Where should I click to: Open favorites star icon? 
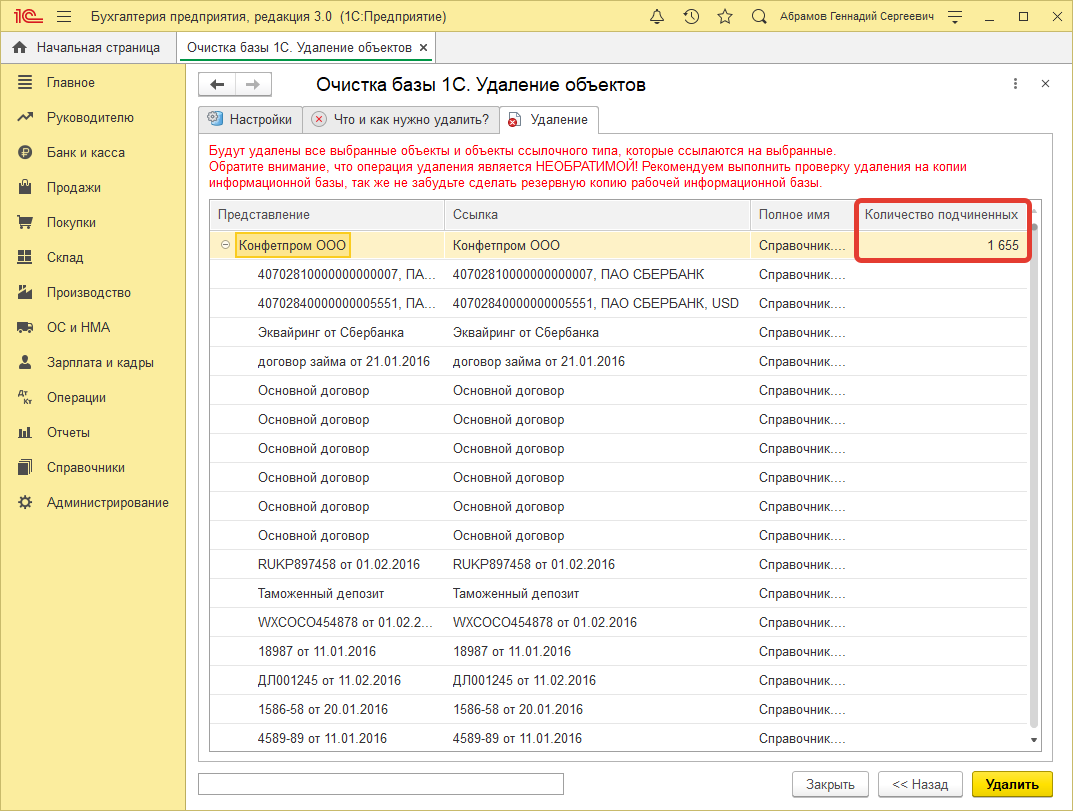725,17
